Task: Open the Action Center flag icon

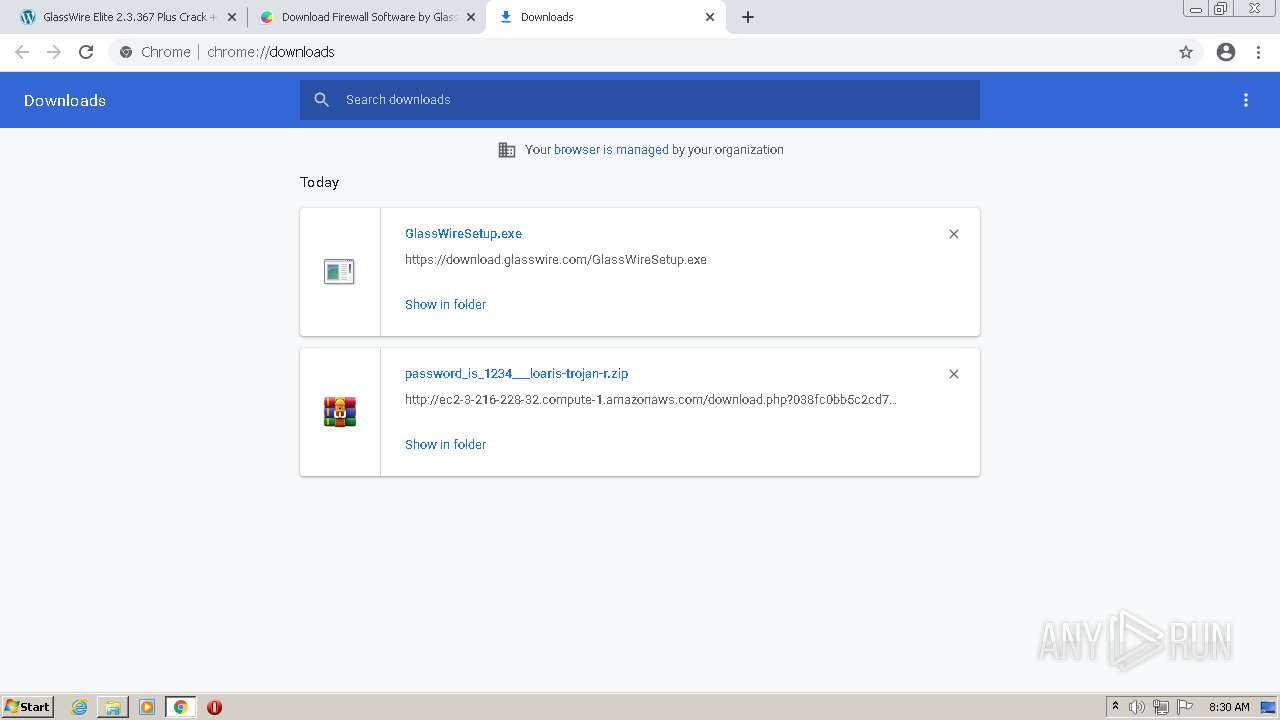Action: point(1185,707)
